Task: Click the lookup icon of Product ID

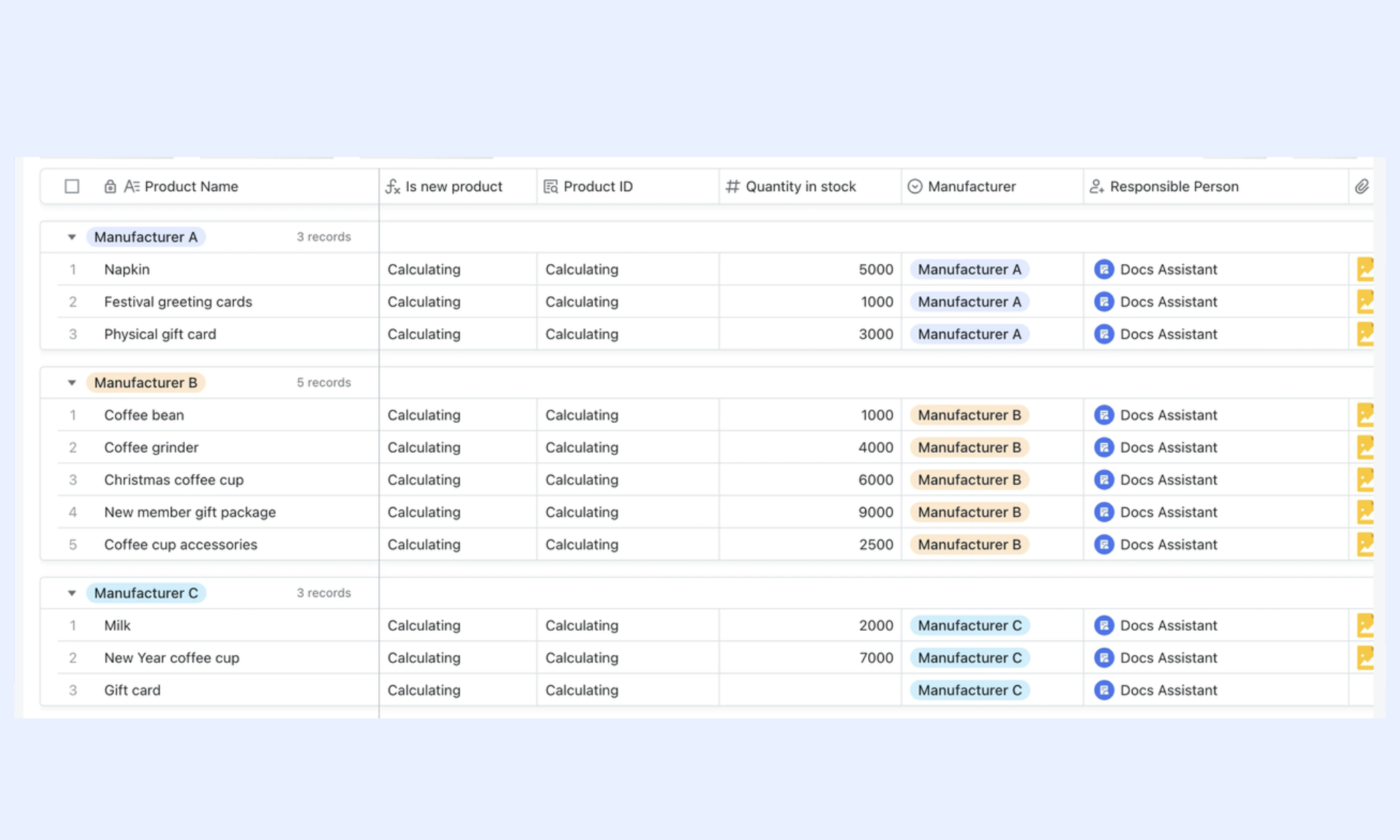Action: click(x=551, y=186)
